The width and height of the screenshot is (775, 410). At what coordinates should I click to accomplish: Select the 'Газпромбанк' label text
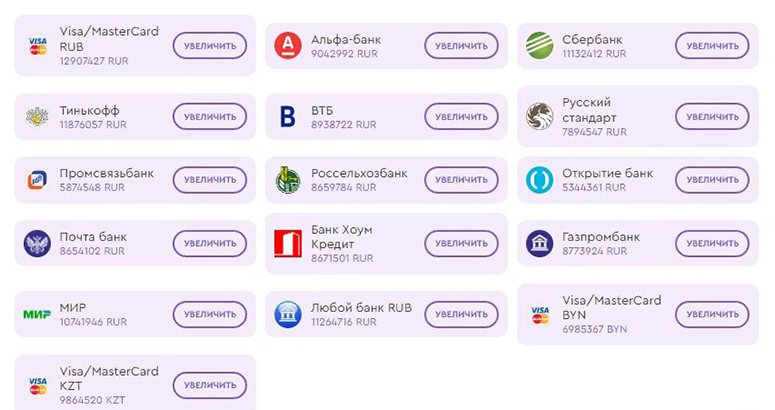click(601, 237)
